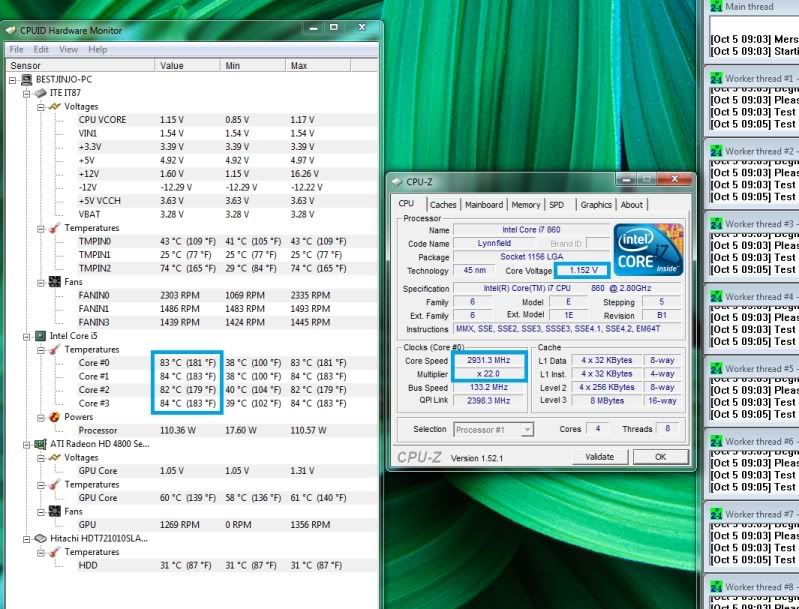Click the ATI Radeon graphics card icon
The height and width of the screenshot is (609, 799).
coord(40,444)
